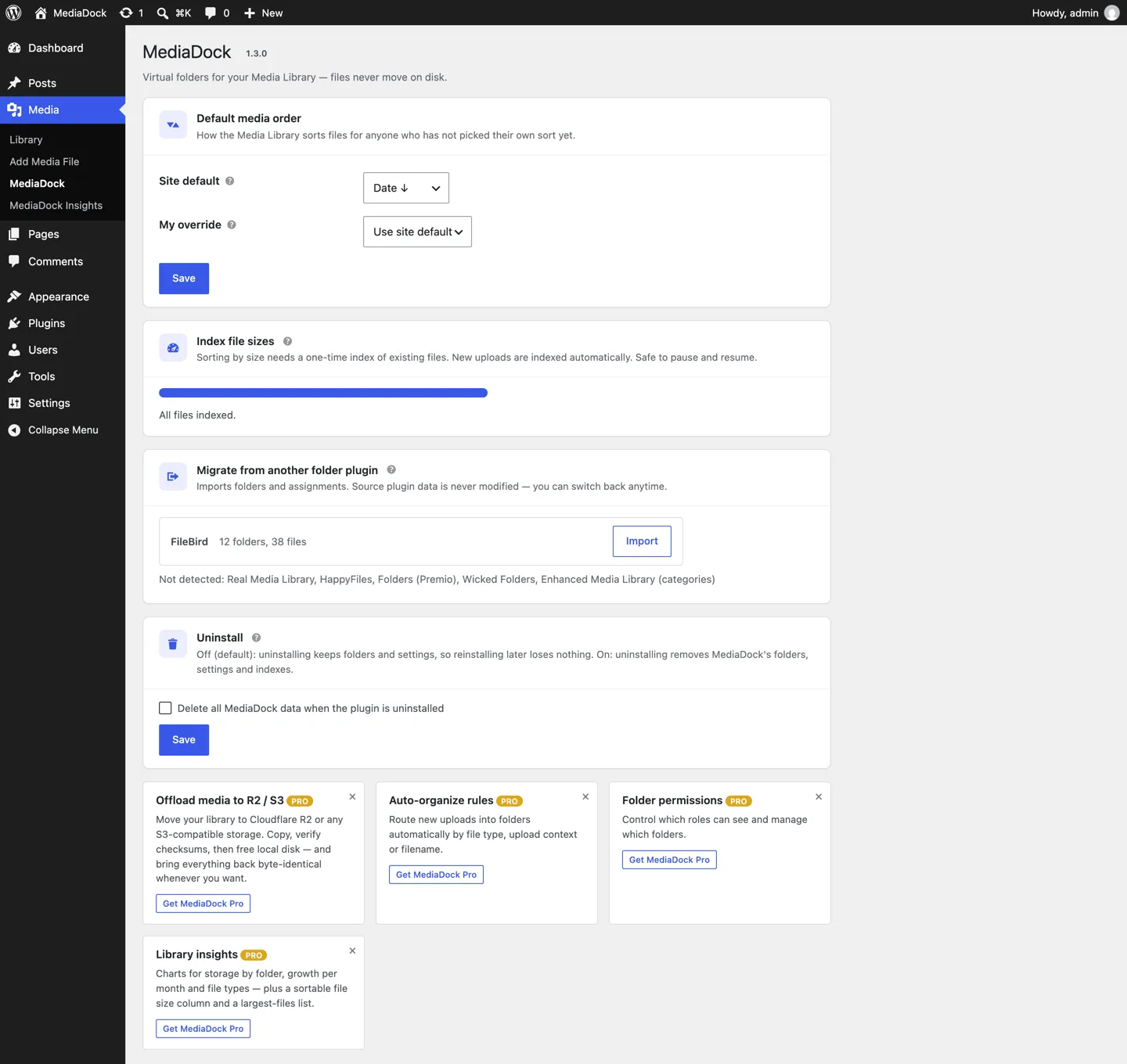Screen dimensions: 1127x1064
Task: Click the PRO badge on Folder permissions
Action: [739, 801]
